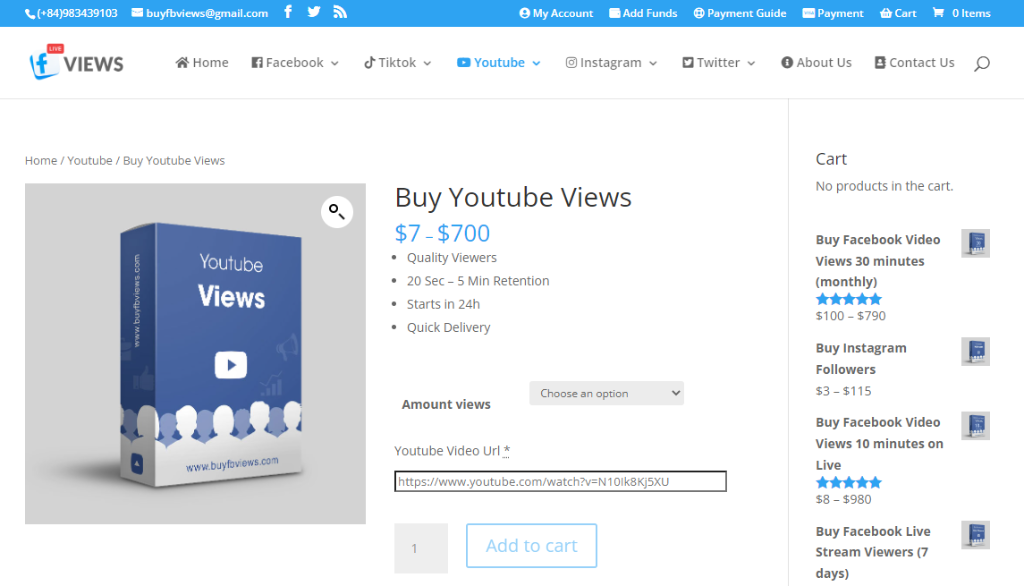Click the star rating under 30 minutes product
Image resolution: width=1024 pixels, height=586 pixels.
[848, 299]
